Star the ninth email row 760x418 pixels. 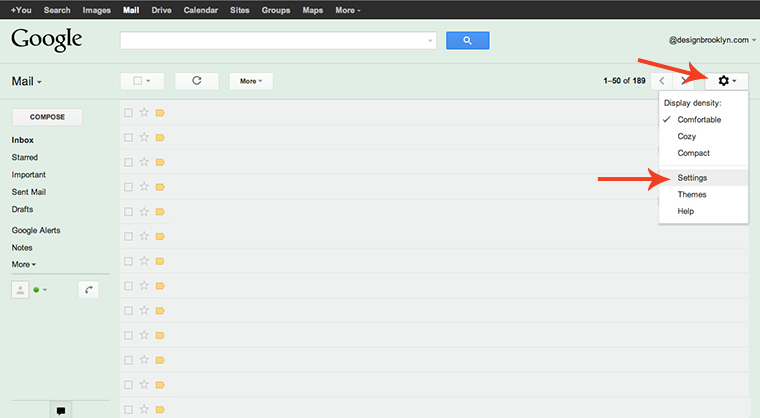click(144, 310)
